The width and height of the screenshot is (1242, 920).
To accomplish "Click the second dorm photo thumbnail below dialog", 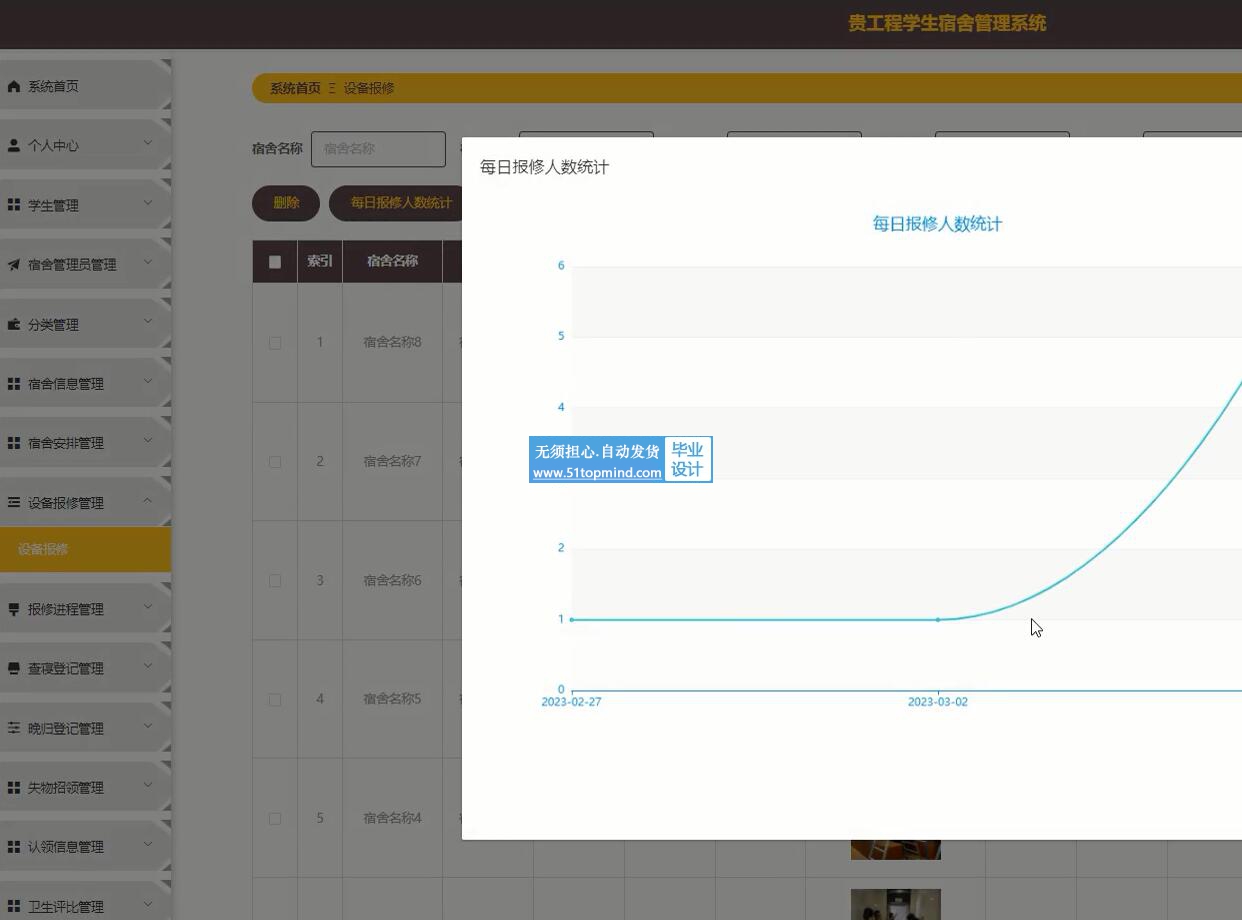I will 896,904.
